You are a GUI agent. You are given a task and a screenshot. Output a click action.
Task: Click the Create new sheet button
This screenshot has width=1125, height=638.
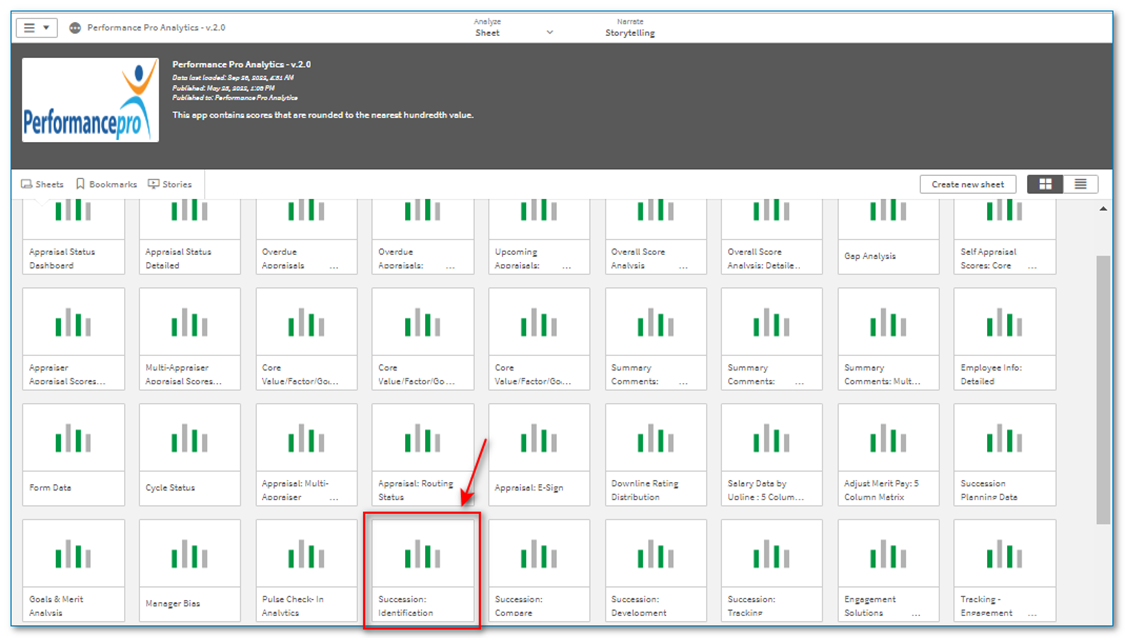pos(967,183)
